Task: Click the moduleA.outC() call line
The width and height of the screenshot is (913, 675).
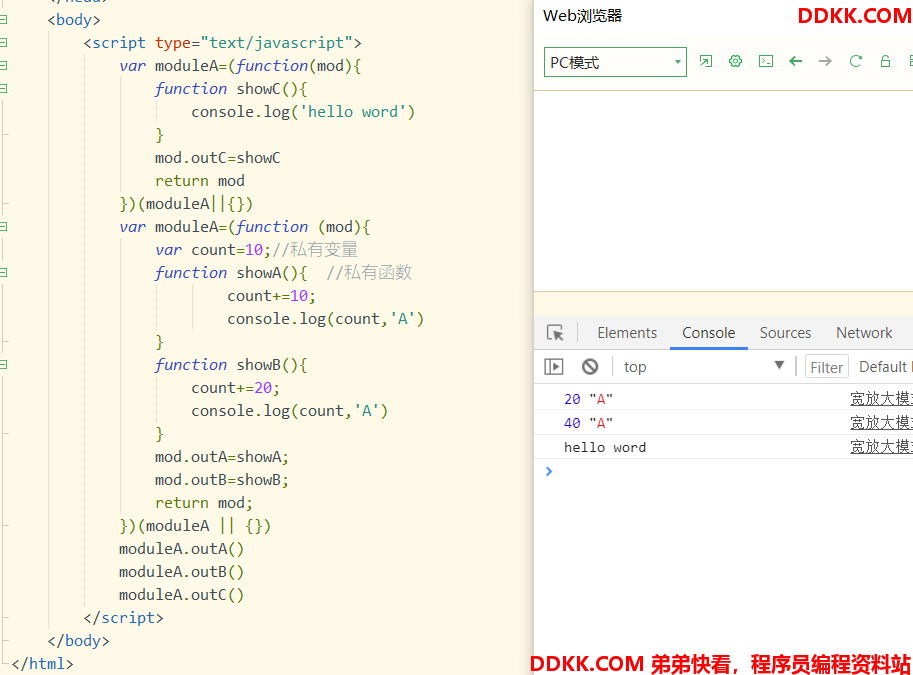Action: (x=181, y=595)
